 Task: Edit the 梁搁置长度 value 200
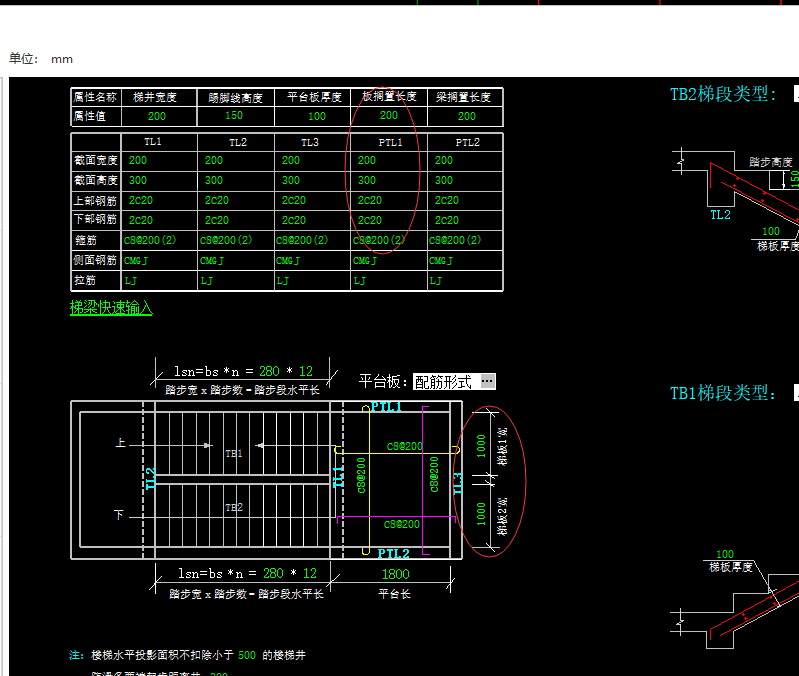(466, 116)
